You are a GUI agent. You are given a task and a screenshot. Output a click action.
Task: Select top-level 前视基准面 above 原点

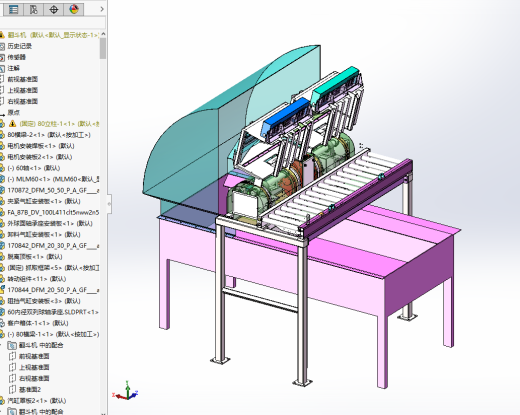[23, 79]
